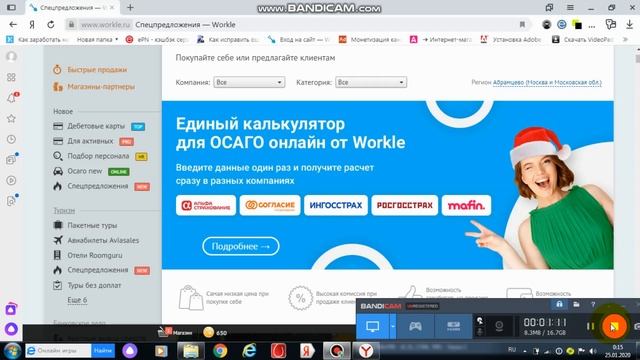Screen dimensions: 640x360
Task: Open Отели Roomguru item
Action: click(95, 256)
